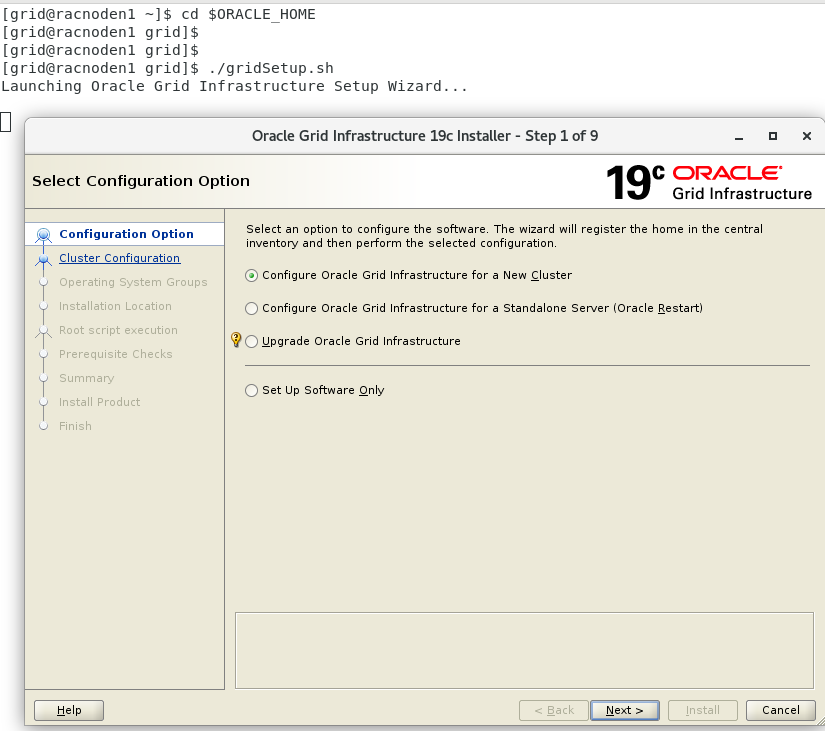Click the window resize grip corner
This screenshot has width=825, height=731.
tap(820, 721)
